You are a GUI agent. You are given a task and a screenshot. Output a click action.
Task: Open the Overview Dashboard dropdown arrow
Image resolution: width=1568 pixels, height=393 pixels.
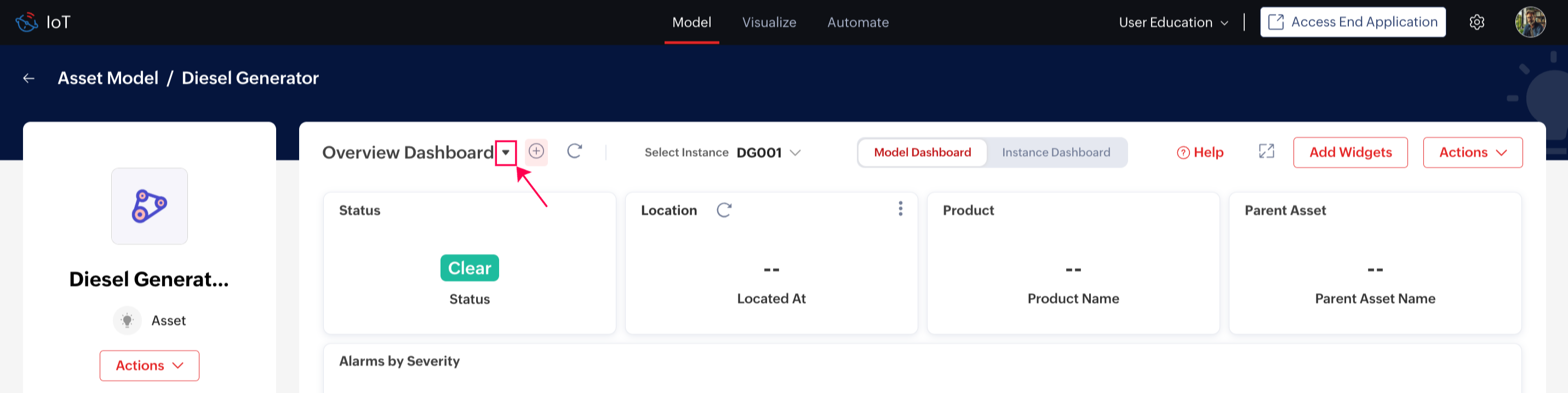506,152
